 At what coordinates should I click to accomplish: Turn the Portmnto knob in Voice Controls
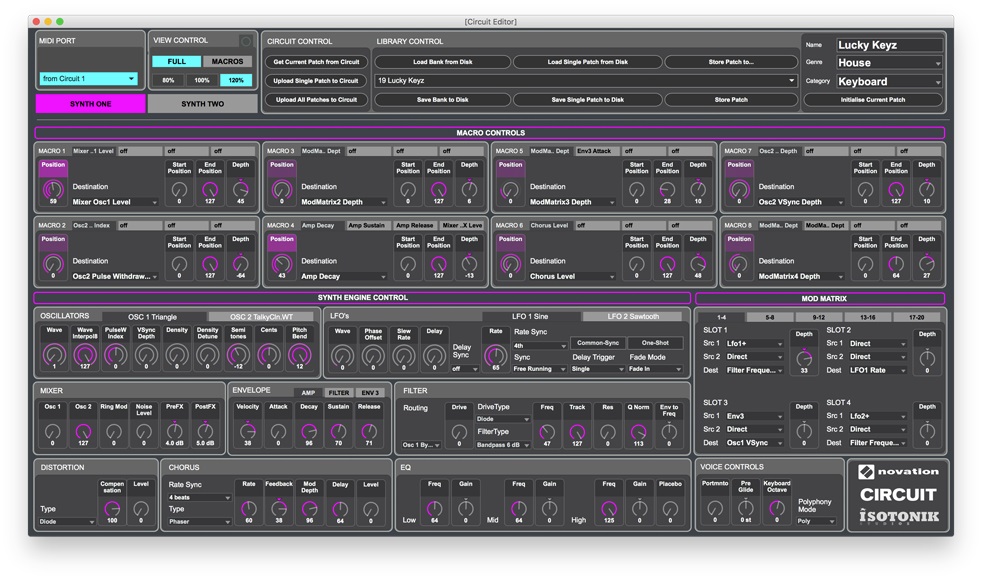[715, 508]
